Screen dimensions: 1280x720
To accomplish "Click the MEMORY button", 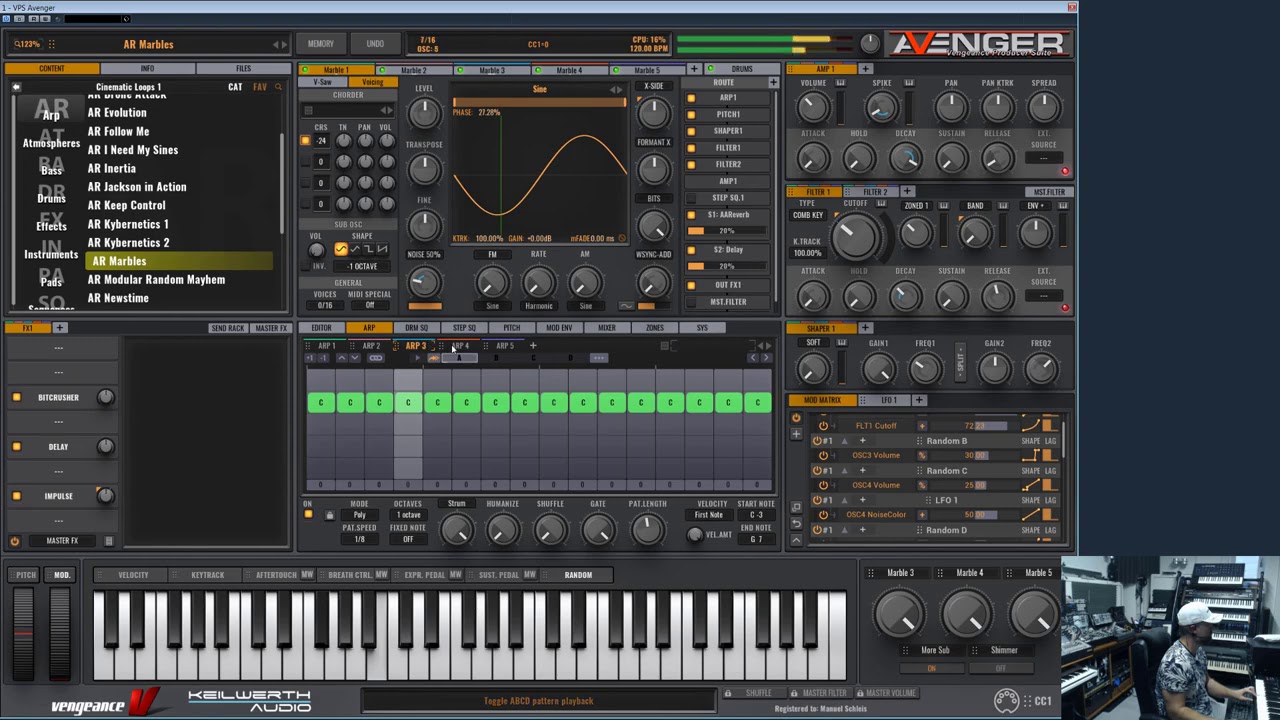I will tap(321, 44).
